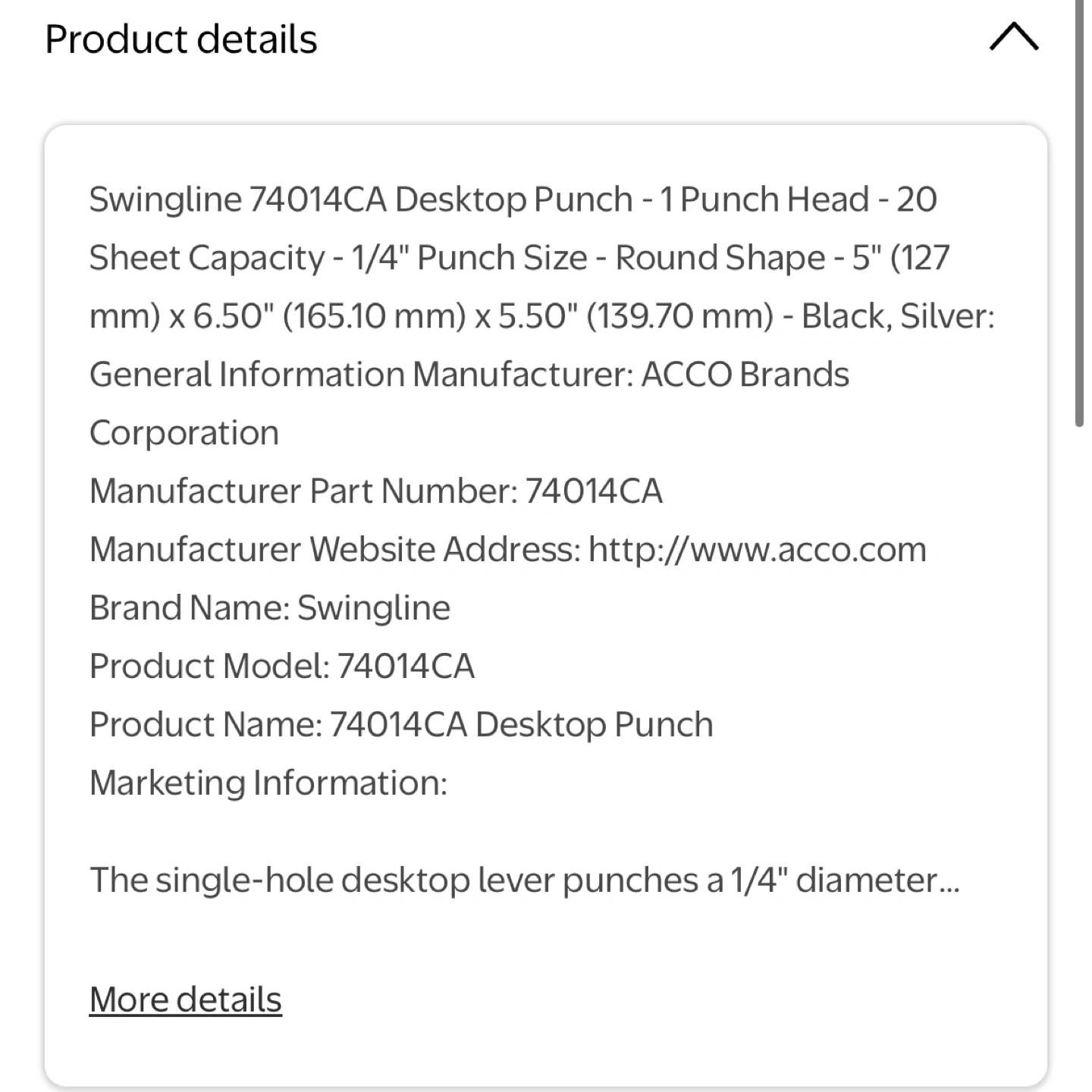The image size is (1092, 1092).
Task: Click the Manufacturer Website Address label
Action: 334,549
